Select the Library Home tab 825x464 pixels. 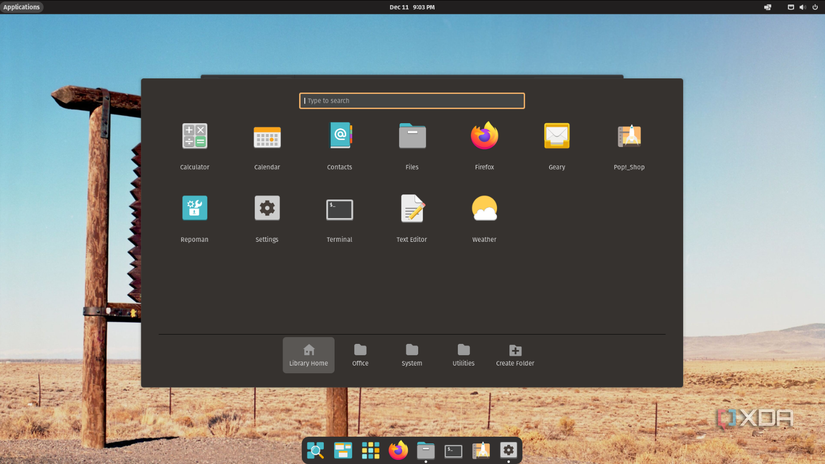[x=308, y=355]
